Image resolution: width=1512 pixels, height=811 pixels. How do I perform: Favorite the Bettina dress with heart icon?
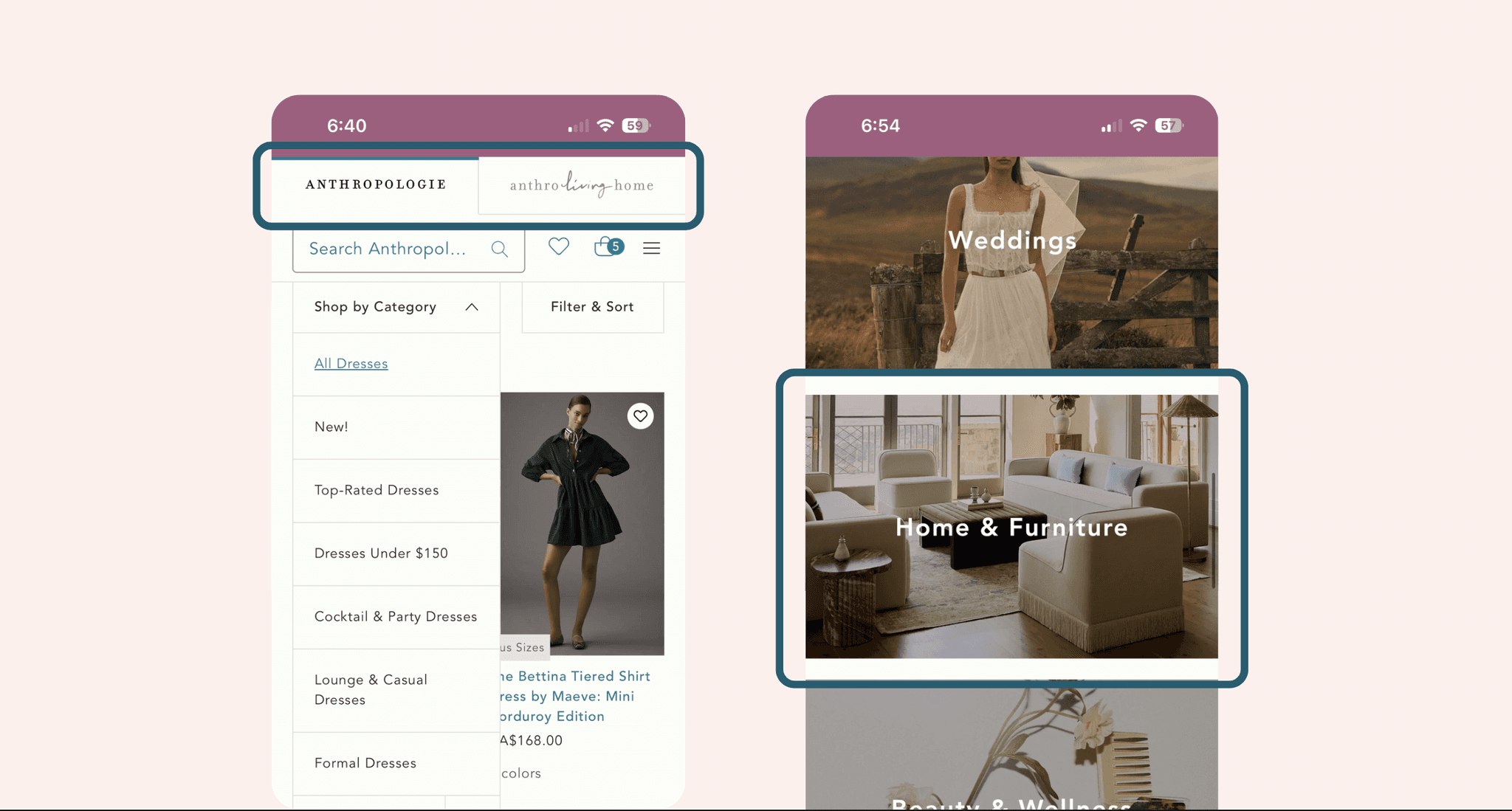tap(640, 416)
